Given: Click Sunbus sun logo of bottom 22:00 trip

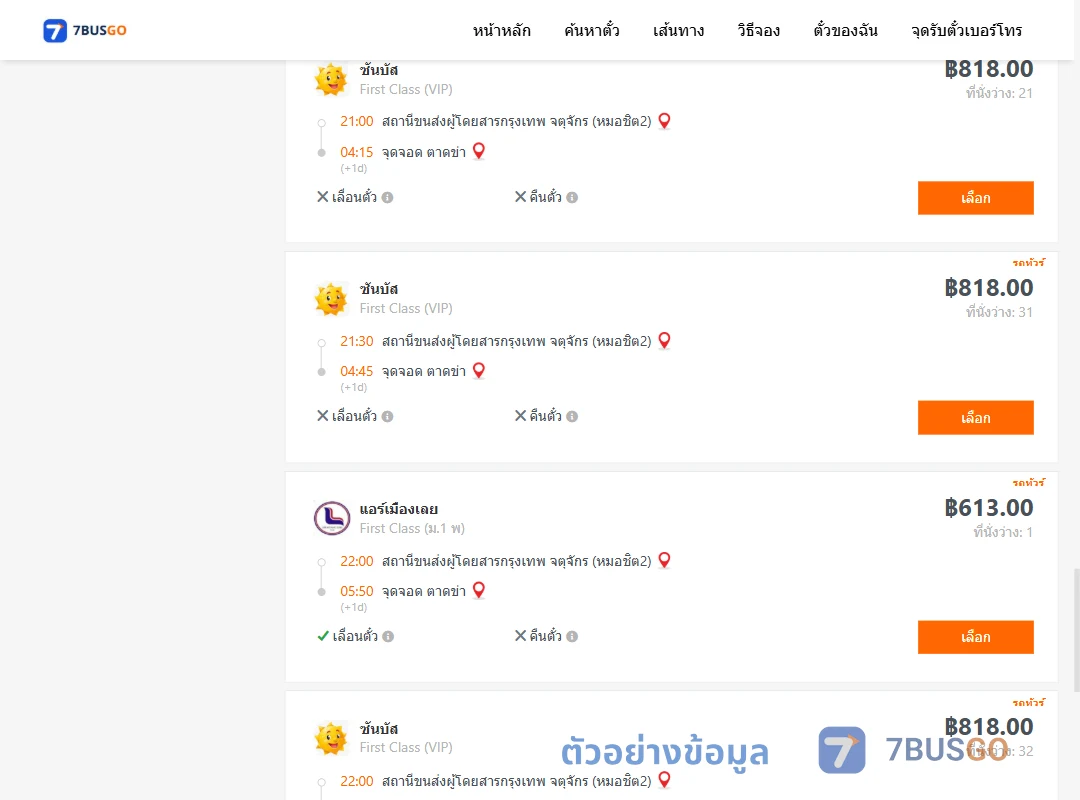Looking at the screenshot, I should tap(331, 739).
